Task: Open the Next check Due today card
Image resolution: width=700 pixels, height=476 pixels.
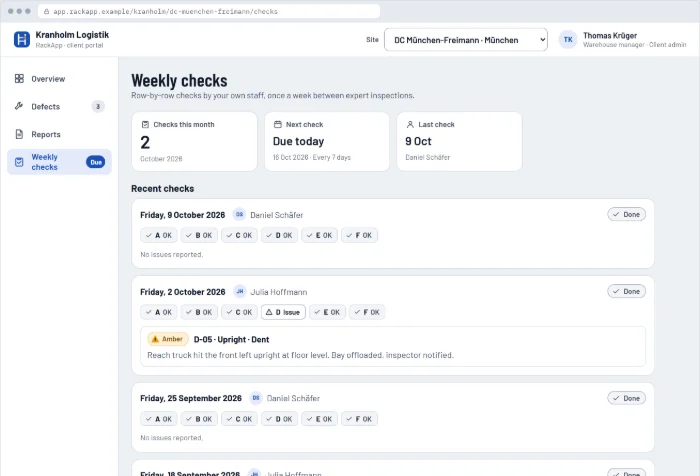Action: [x=327, y=141]
